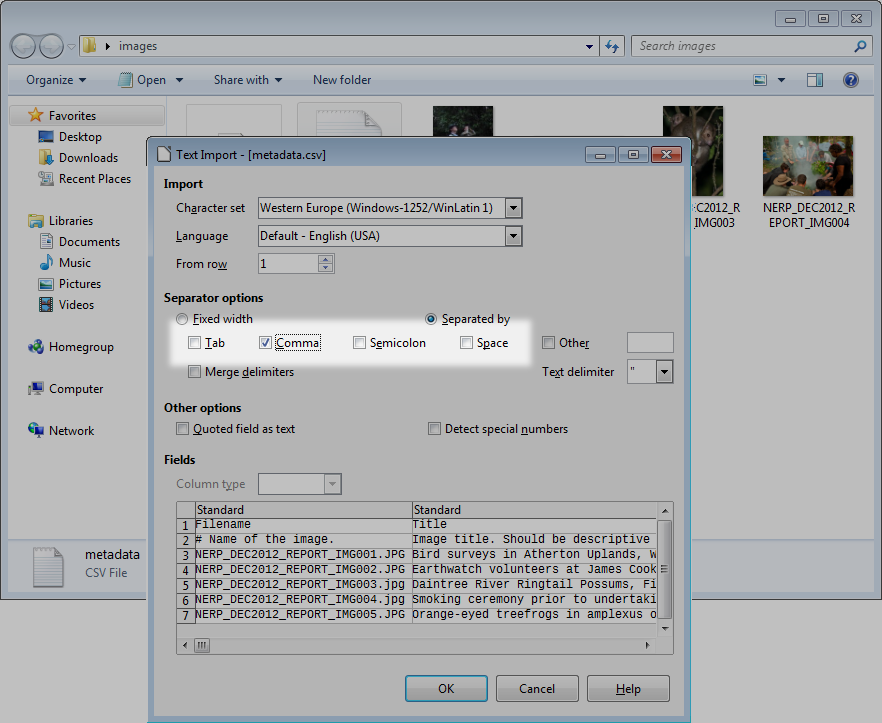This screenshot has height=723, width=882.
Task: Expand the Open button dropdown arrow
Action: [x=179, y=80]
